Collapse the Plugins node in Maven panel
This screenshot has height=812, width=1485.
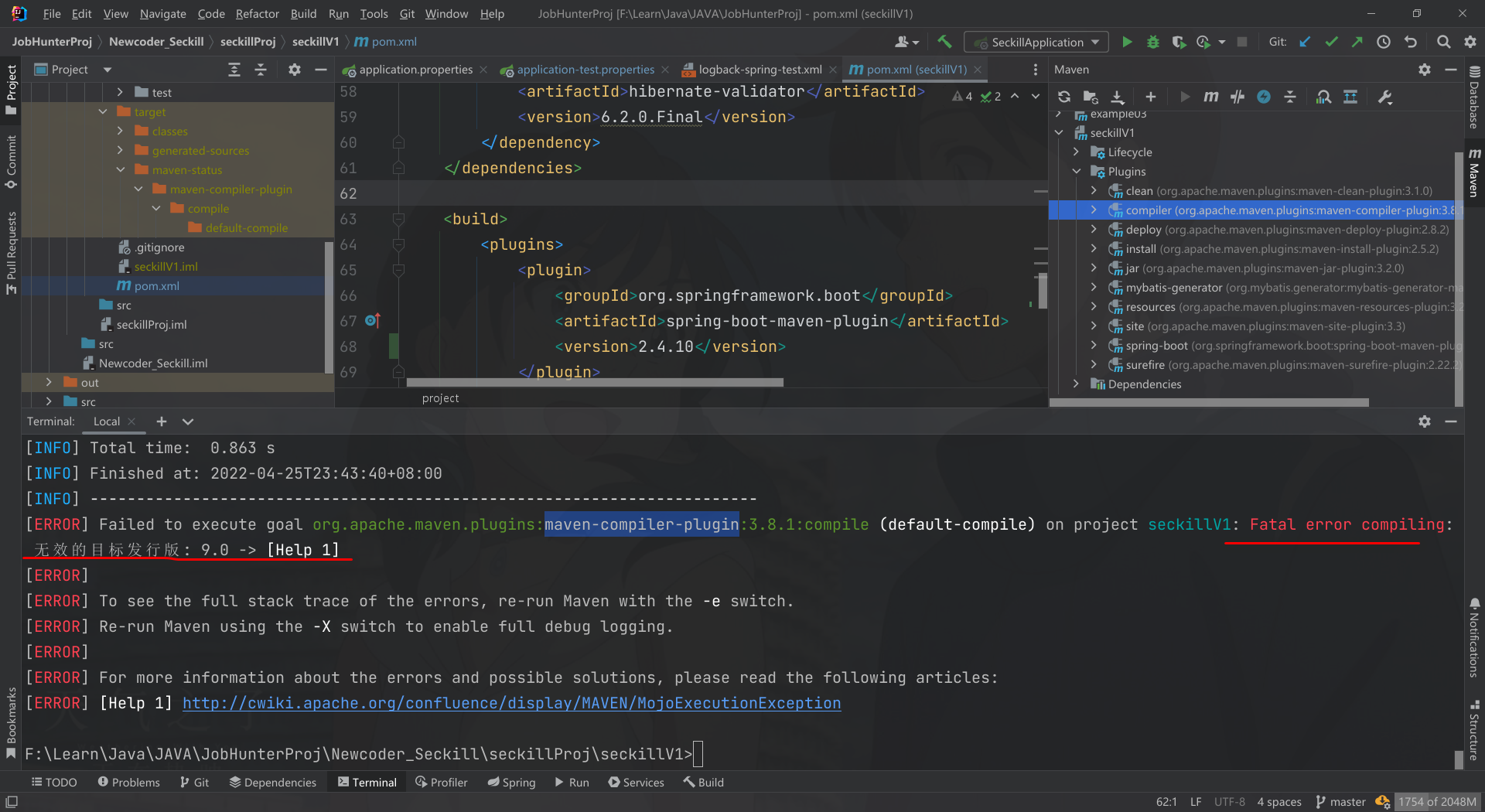point(1076,172)
